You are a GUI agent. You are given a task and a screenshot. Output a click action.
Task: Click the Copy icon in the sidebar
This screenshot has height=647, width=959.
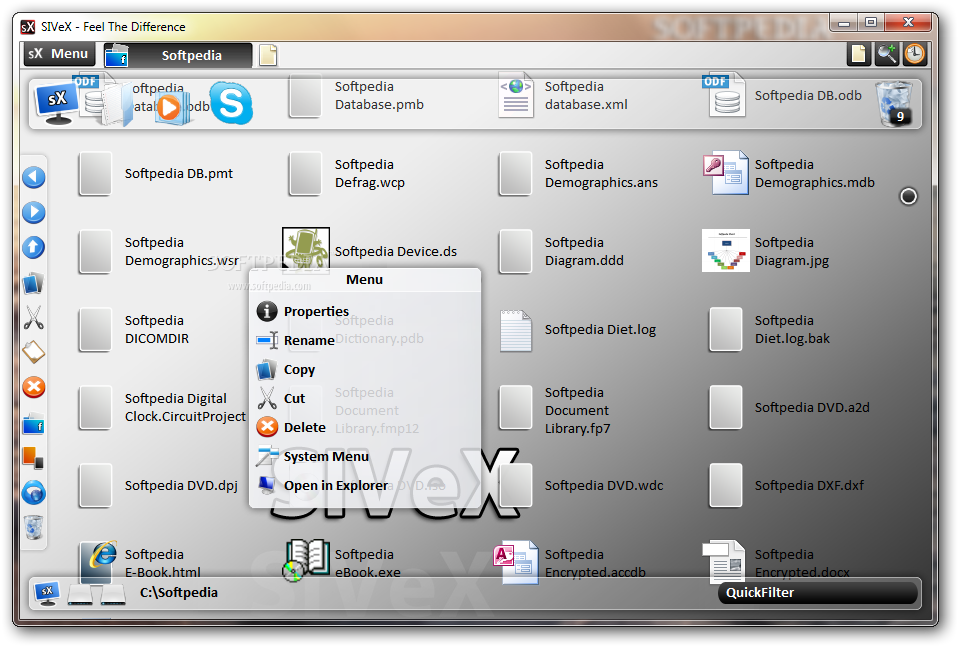point(34,283)
